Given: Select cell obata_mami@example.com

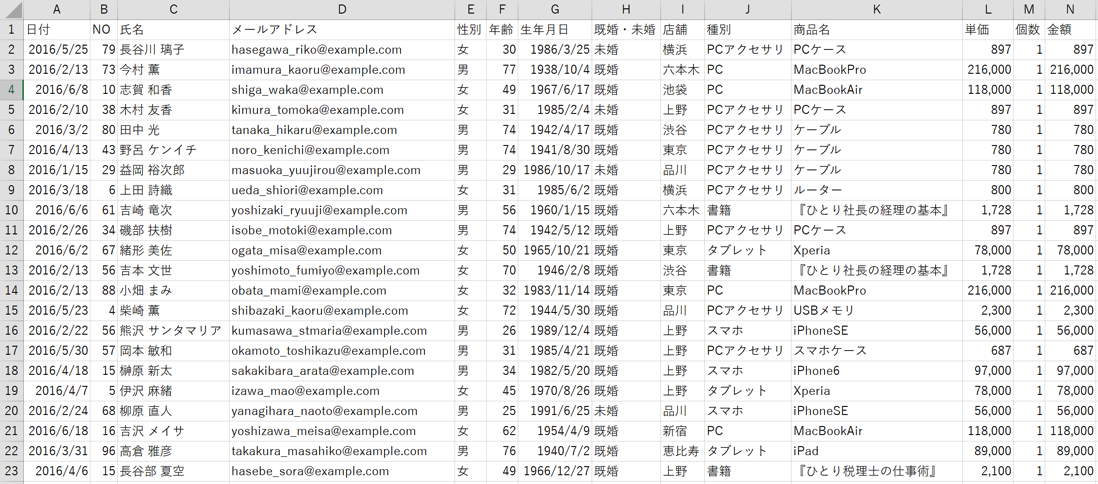Looking at the screenshot, I should (342, 291).
